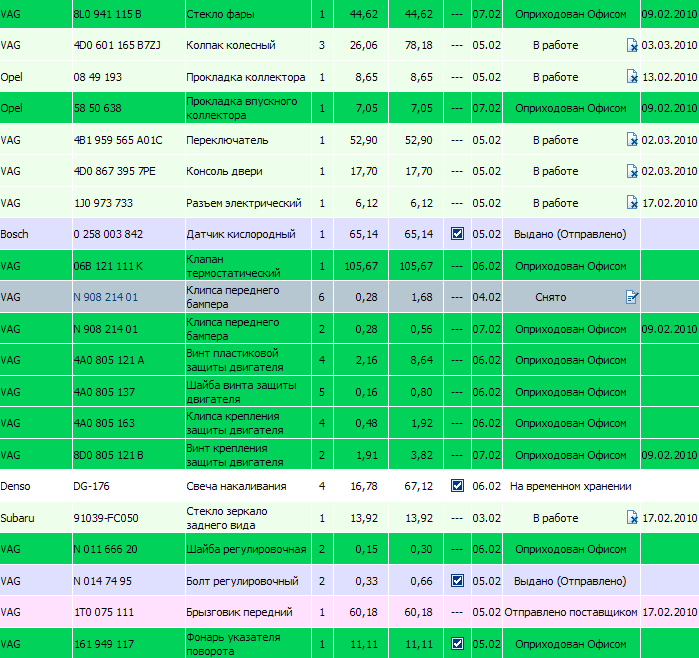Image resolution: width=699 pixels, height=658 pixels.
Task: Select part number 06B 121 111 K
Action: click(x=108, y=266)
